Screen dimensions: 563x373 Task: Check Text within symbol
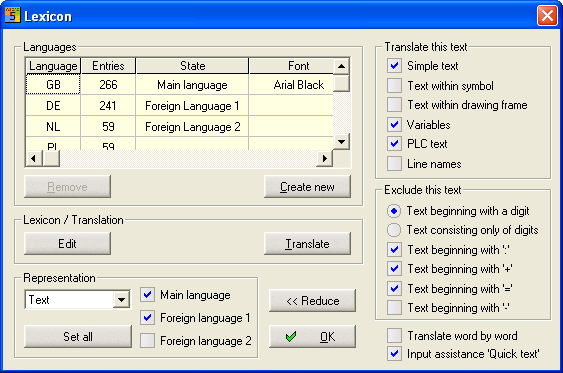click(x=394, y=85)
